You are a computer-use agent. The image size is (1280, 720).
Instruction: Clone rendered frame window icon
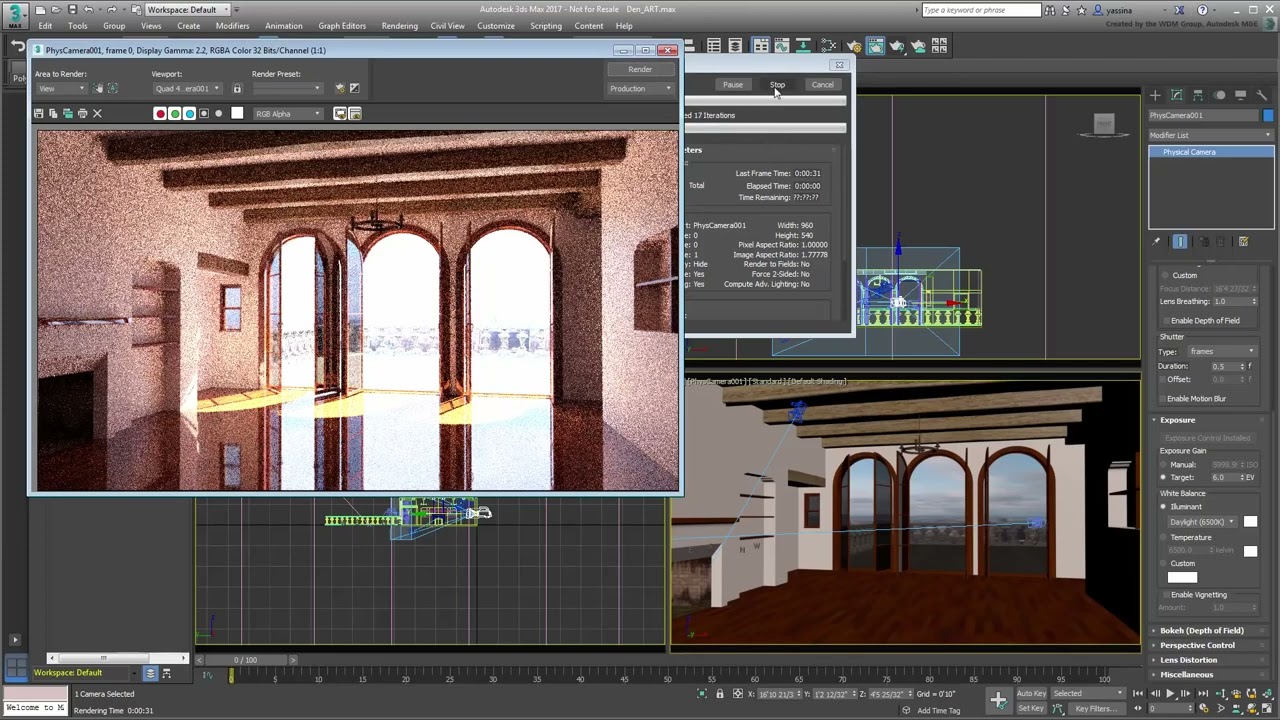(68, 113)
